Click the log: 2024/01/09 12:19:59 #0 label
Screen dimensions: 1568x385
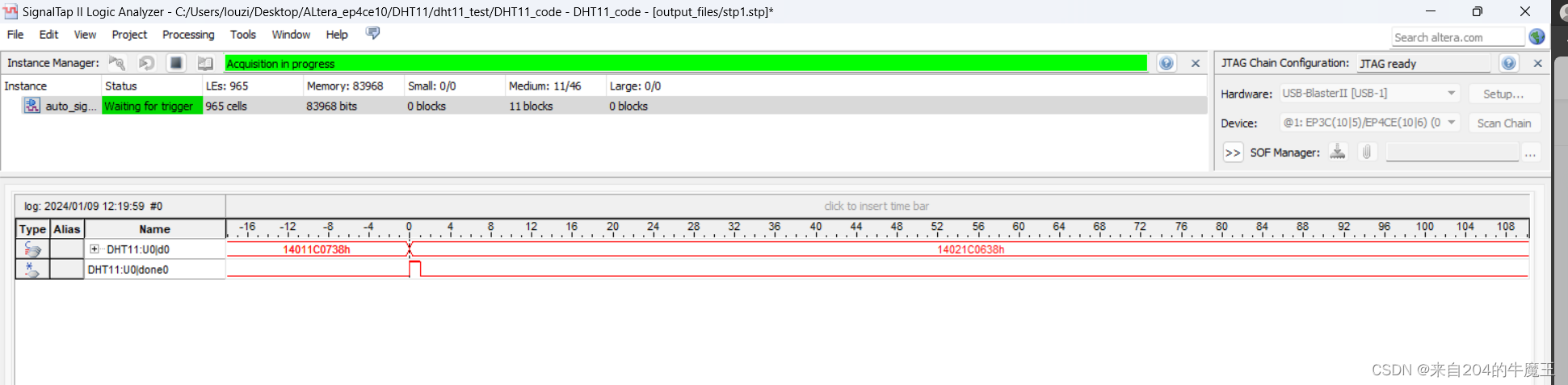pyautogui.click(x=93, y=206)
